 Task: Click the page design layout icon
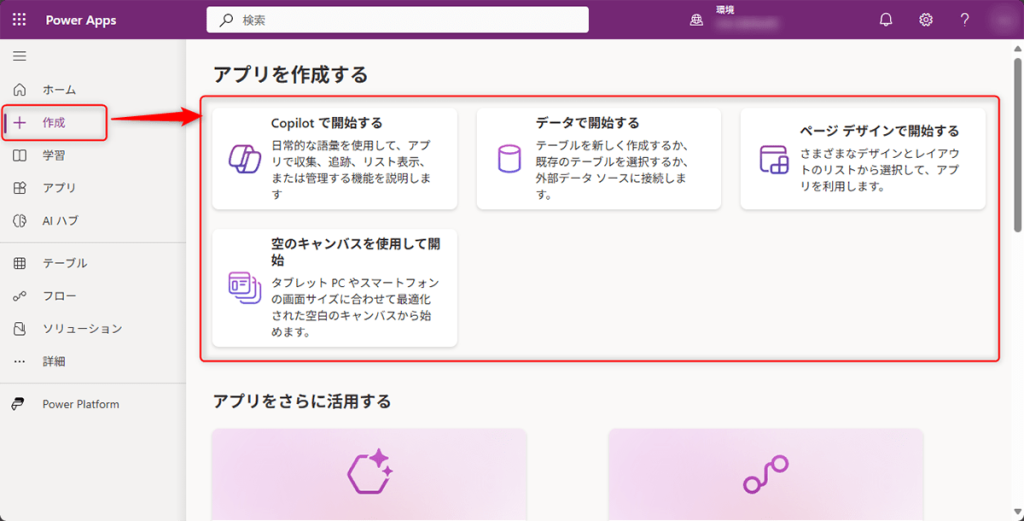pos(775,159)
